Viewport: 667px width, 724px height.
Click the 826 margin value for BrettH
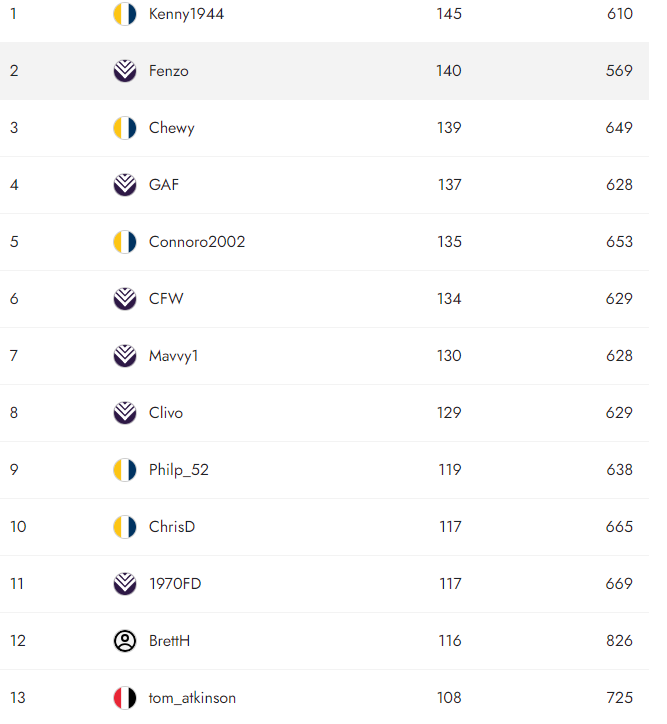click(620, 641)
